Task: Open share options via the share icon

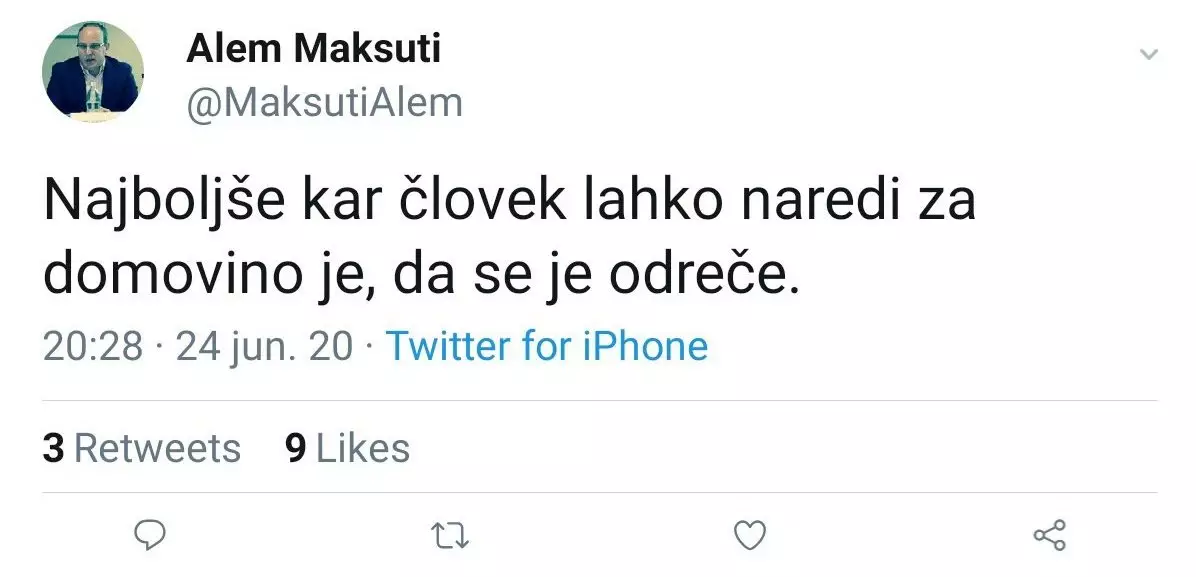Action: [1049, 536]
